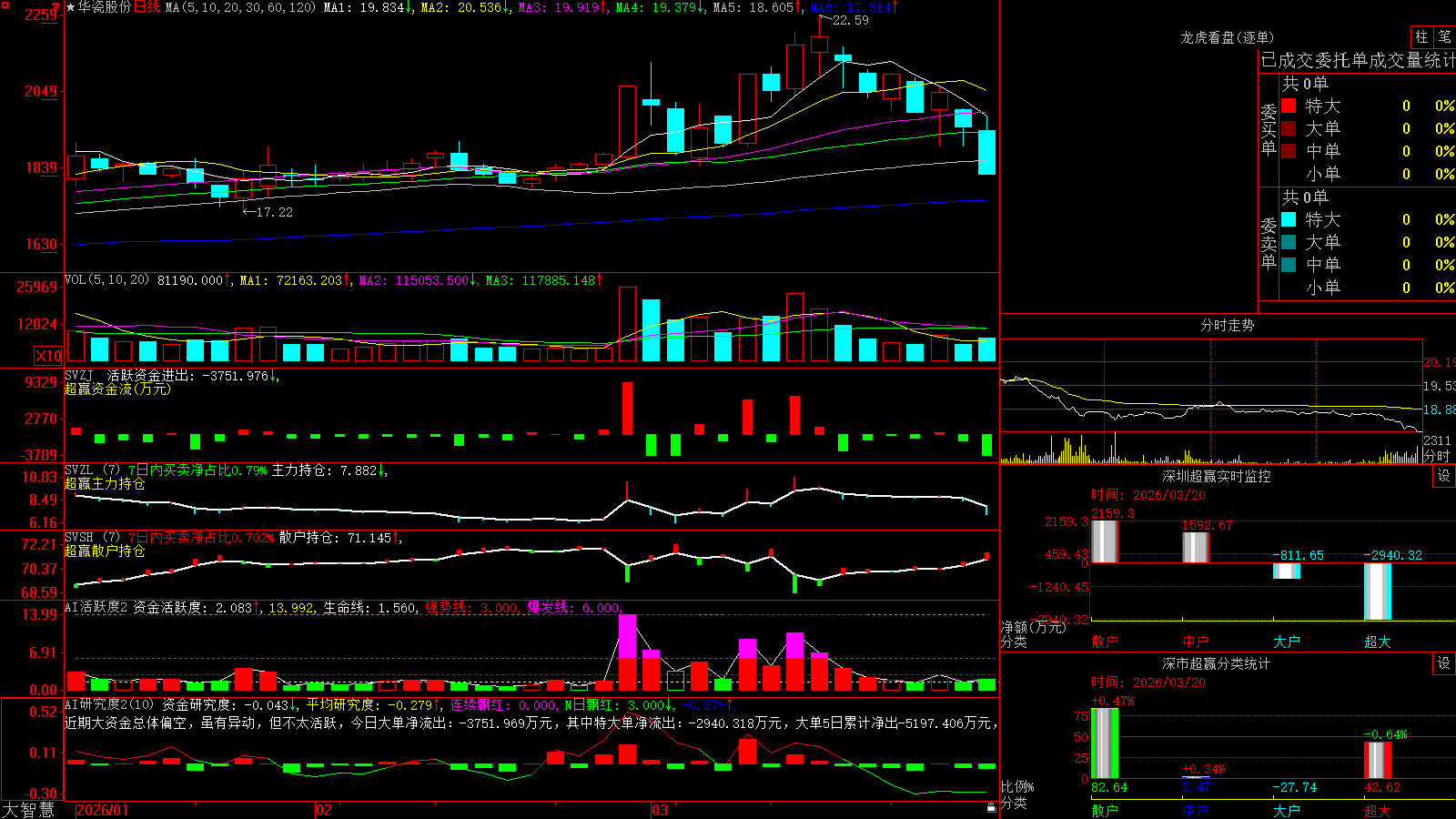Click the 22.59 high price annotation

point(851,20)
